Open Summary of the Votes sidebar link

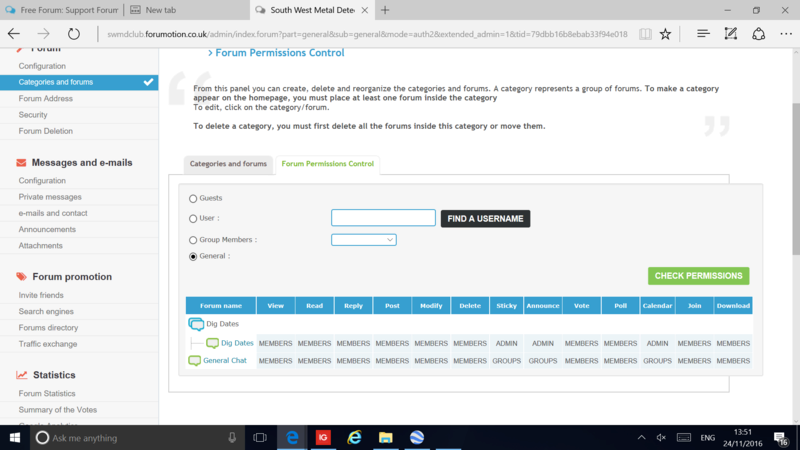click(58, 410)
